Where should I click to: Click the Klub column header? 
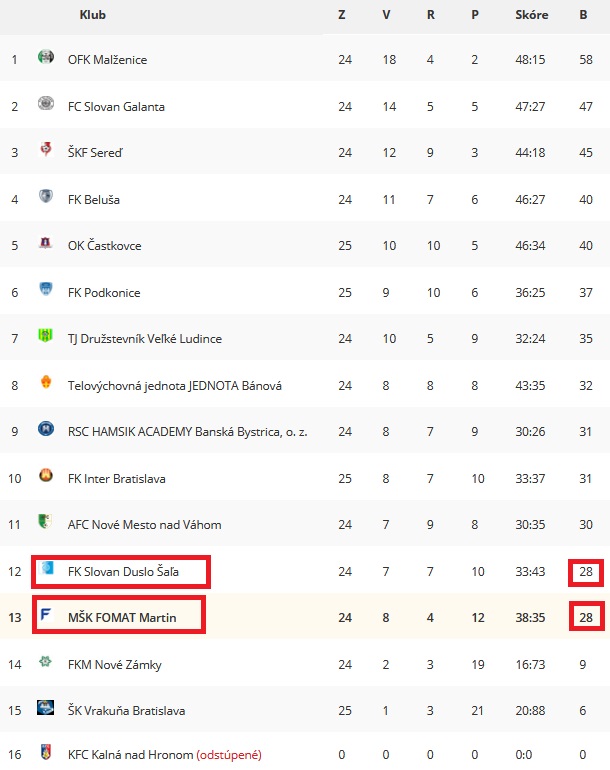(92, 15)
